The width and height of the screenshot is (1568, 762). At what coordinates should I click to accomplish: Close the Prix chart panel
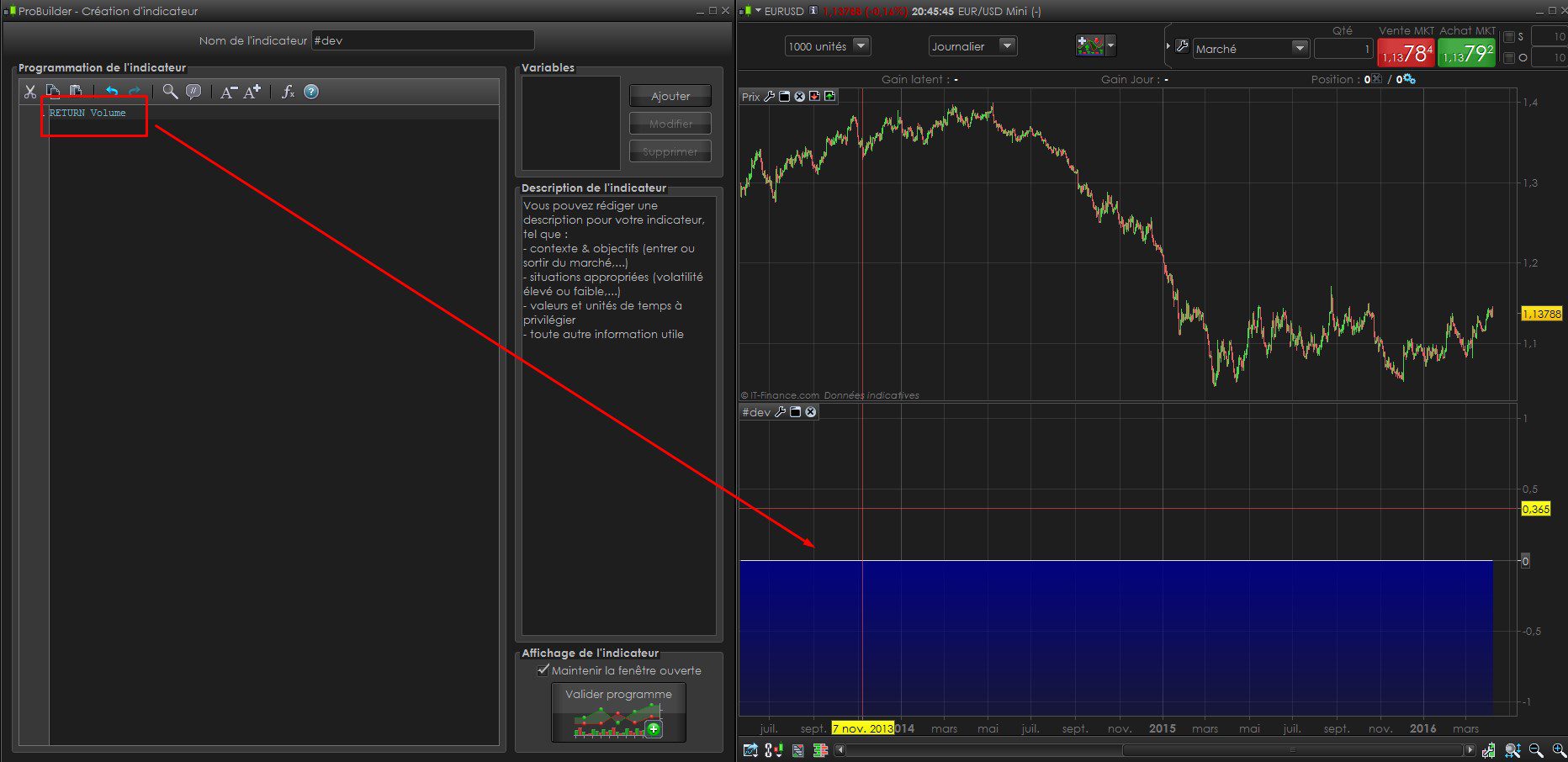click(800, 97)
